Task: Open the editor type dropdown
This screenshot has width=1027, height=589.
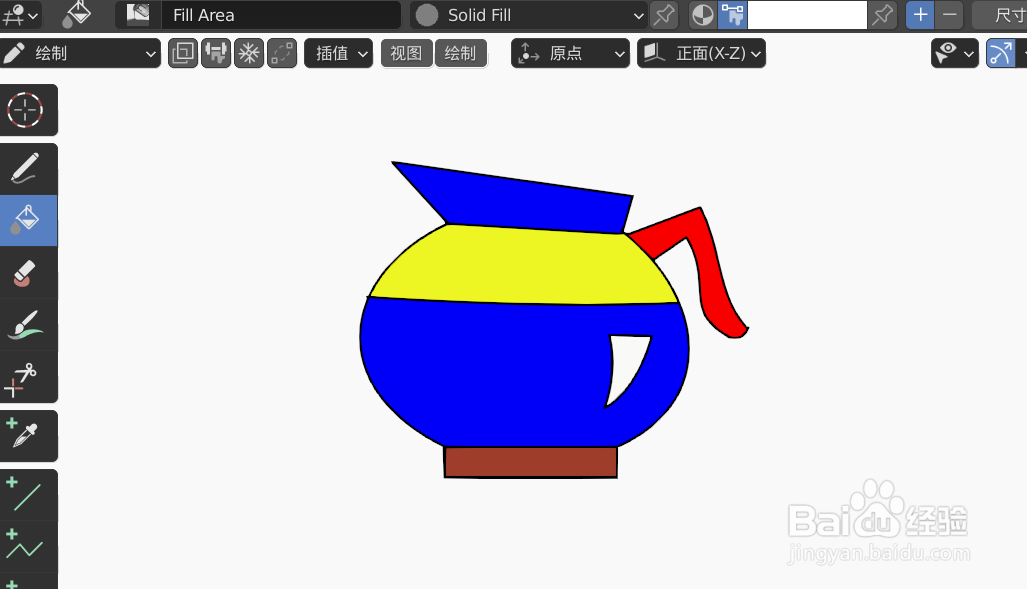Action: [x=21, y=14]
